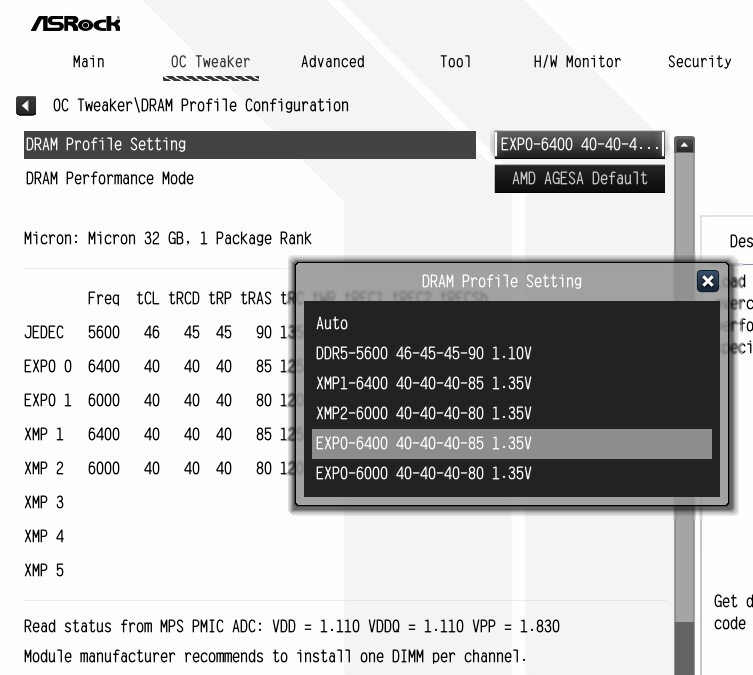The width and height of the screenshot is (753, 675).
Task: Select the Auto profile option
Action: point(512,324)
